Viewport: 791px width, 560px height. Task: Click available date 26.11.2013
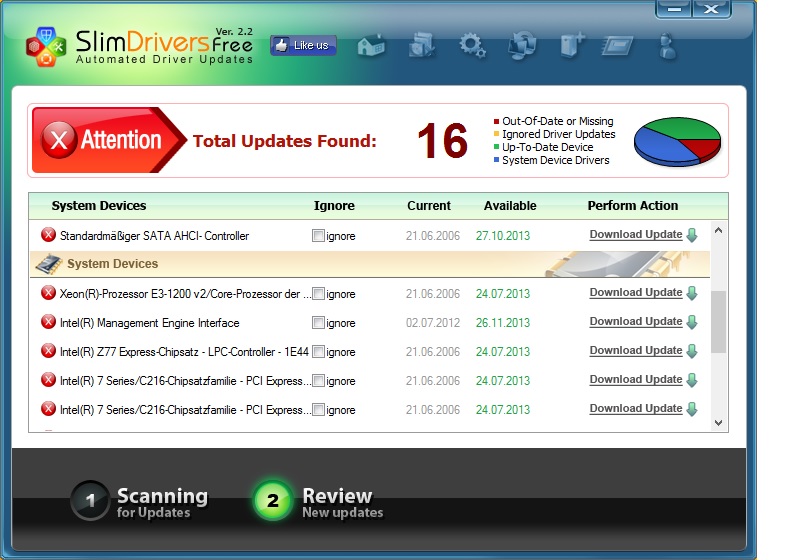pos(502,323)
